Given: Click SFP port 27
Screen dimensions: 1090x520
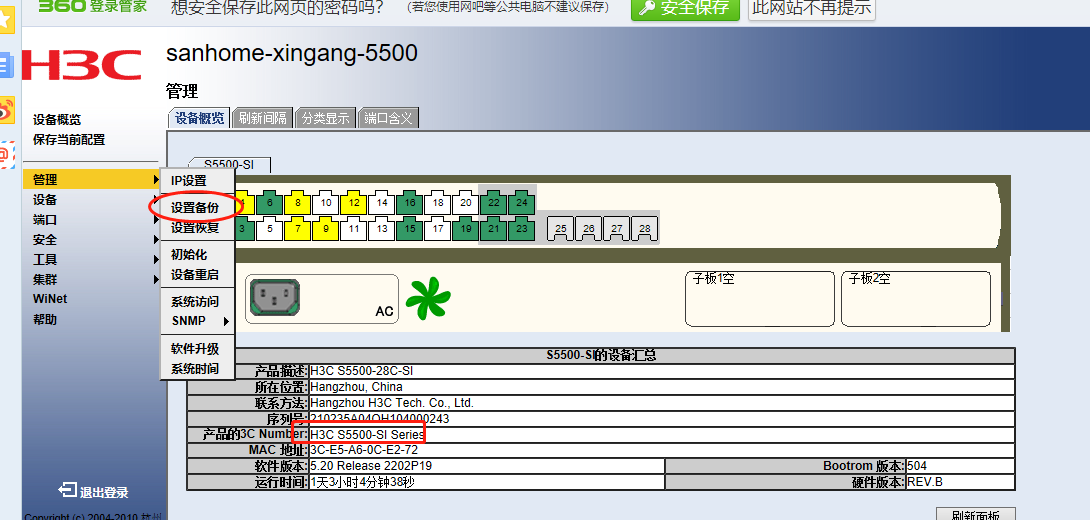Looking at the screenshot, I should pyautogui.click(x=616, y=228).
